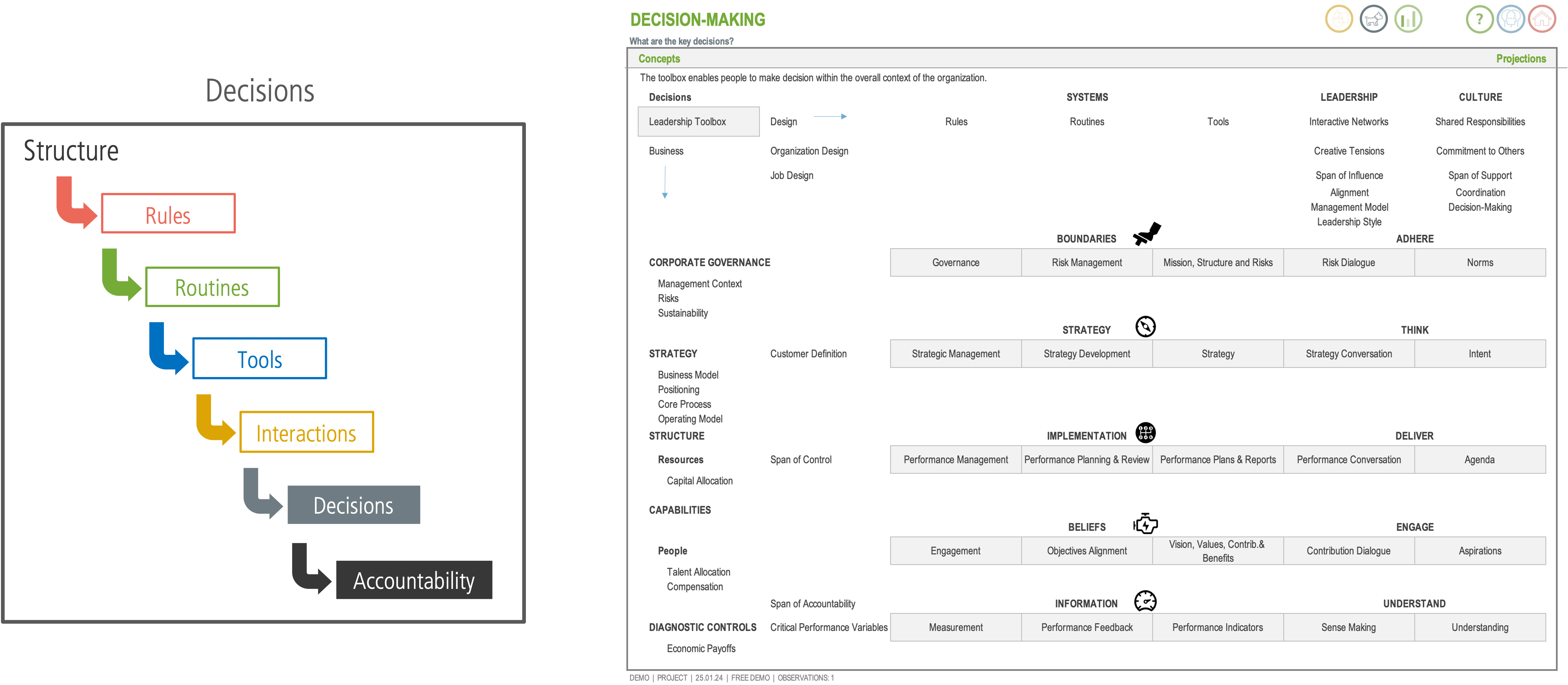Click Shared Responsibilities under Culture
This screenshot has height=685, width=1568.
(x=1480, y=122)
